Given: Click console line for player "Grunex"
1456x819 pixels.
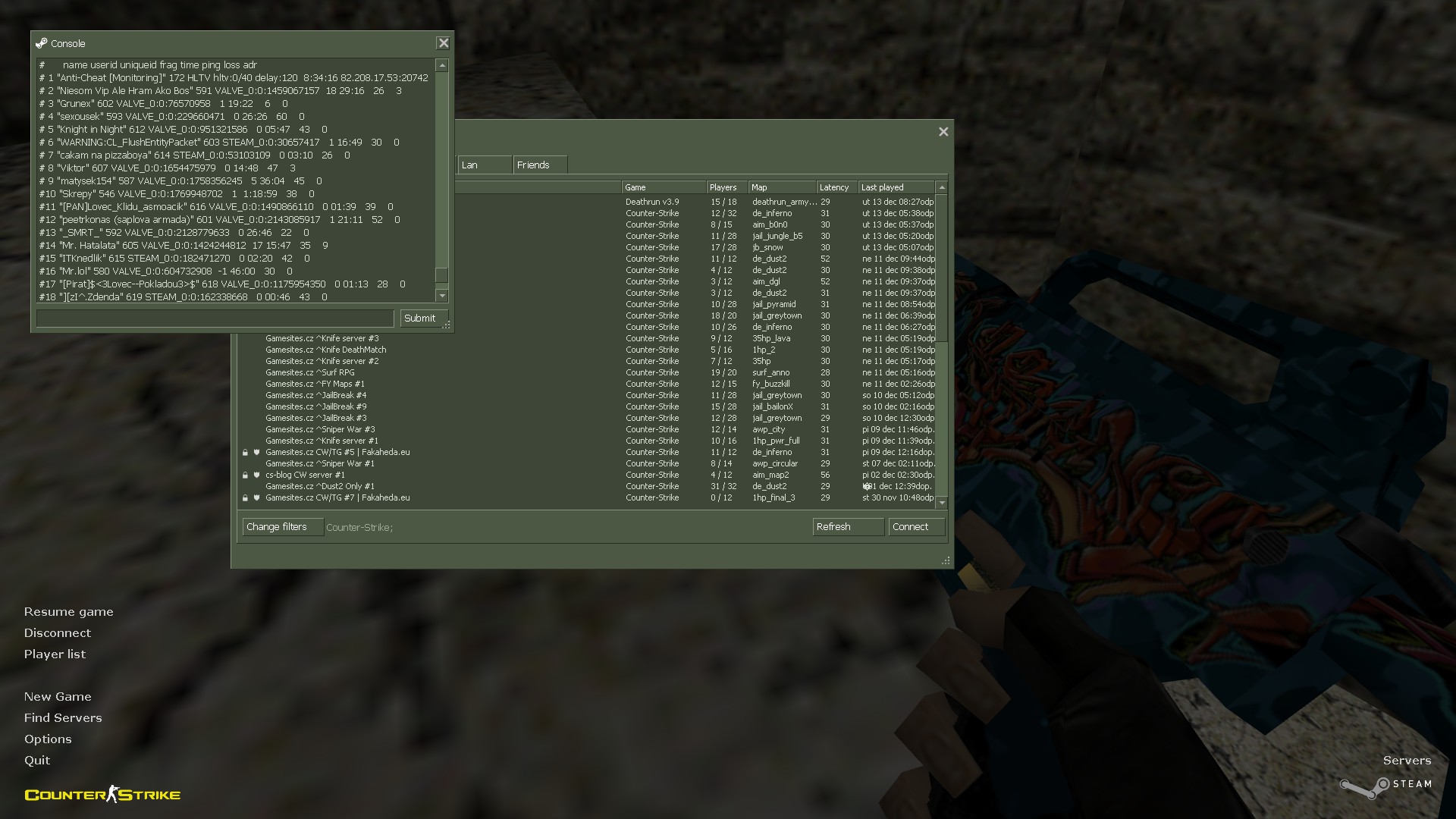Looking at the screenshot, I should [164, 104].
